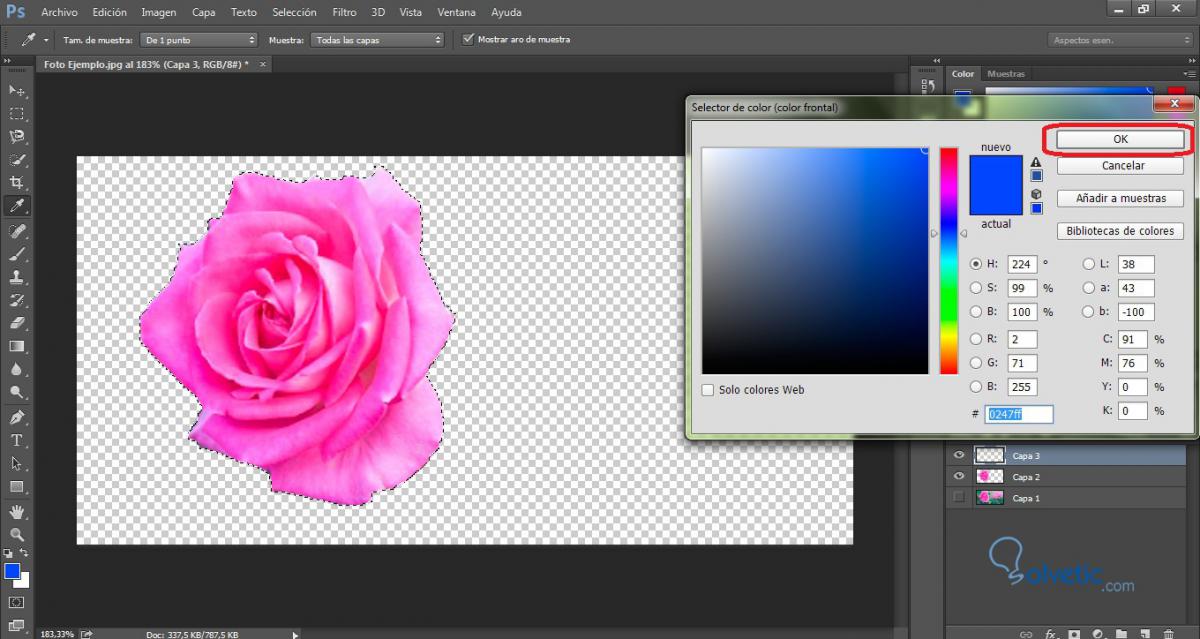Click the Bibliotecas de colores button

pyautogui.click(x=1120, y=231)
